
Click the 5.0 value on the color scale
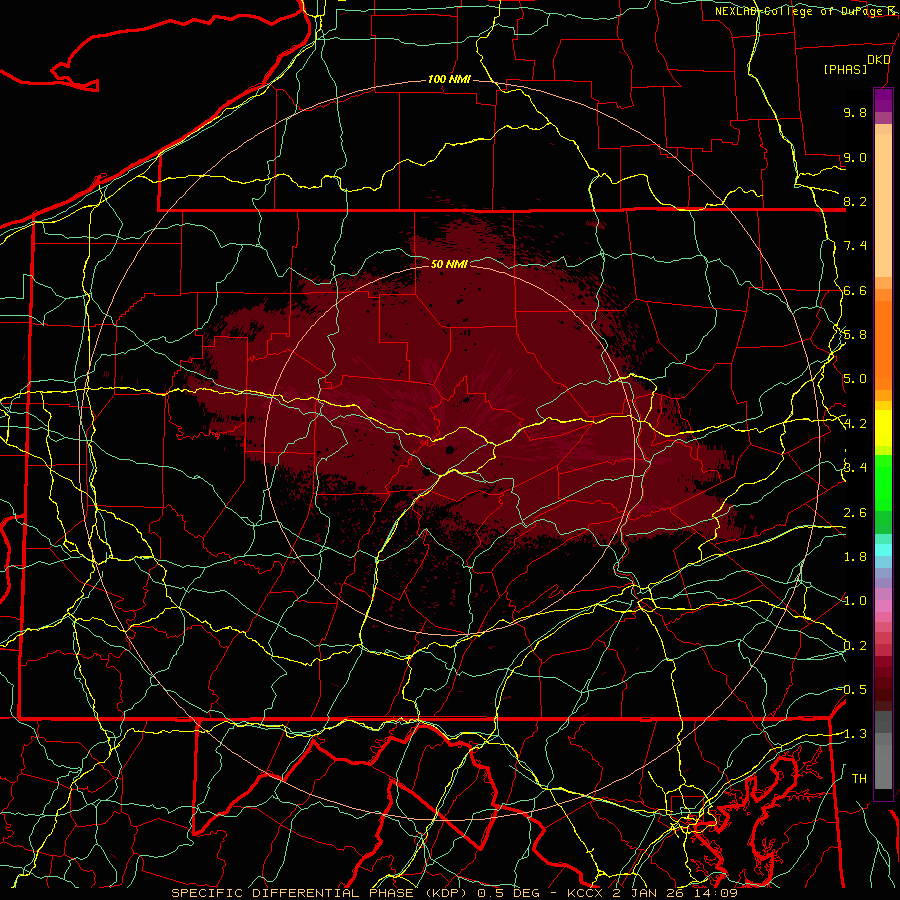click(855, 379)
